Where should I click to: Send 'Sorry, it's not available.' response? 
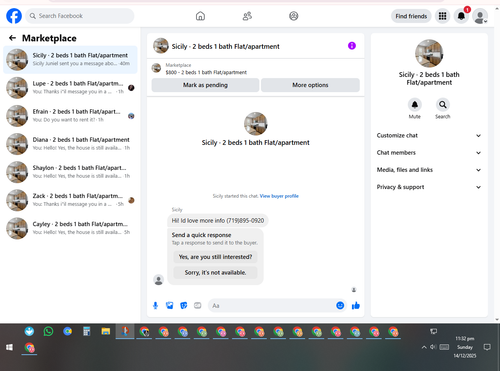(215, 272)
